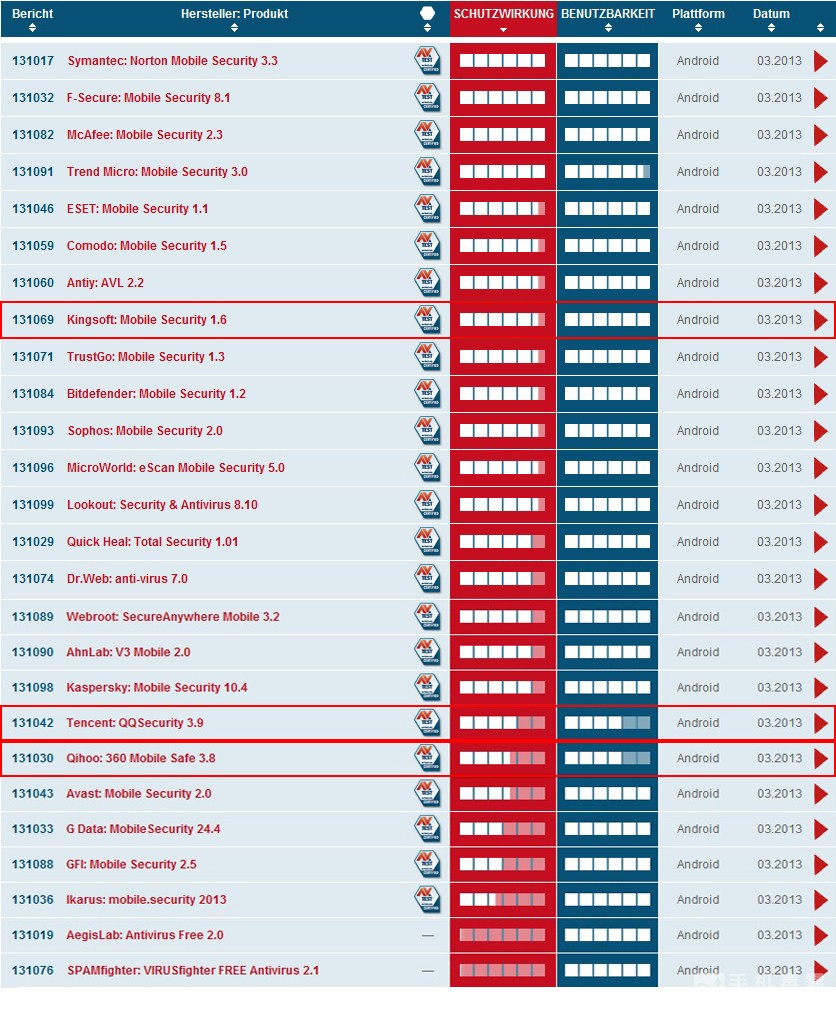The height and width of the screenshot is (1011, 836).
Task: Click Schutzwirkung score bar for Ikarus
Action: click(x=502, y=899)
